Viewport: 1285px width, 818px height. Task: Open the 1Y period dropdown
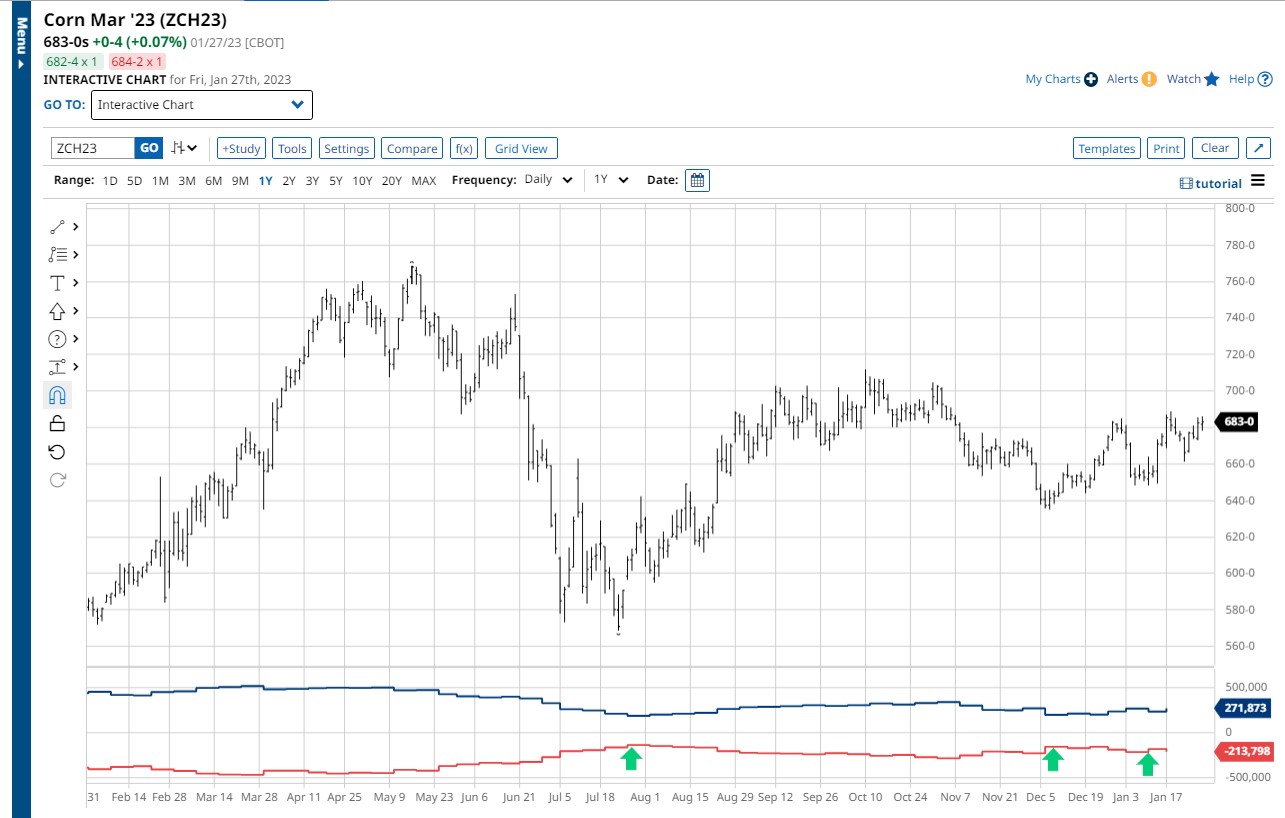(x=611, y=180)
